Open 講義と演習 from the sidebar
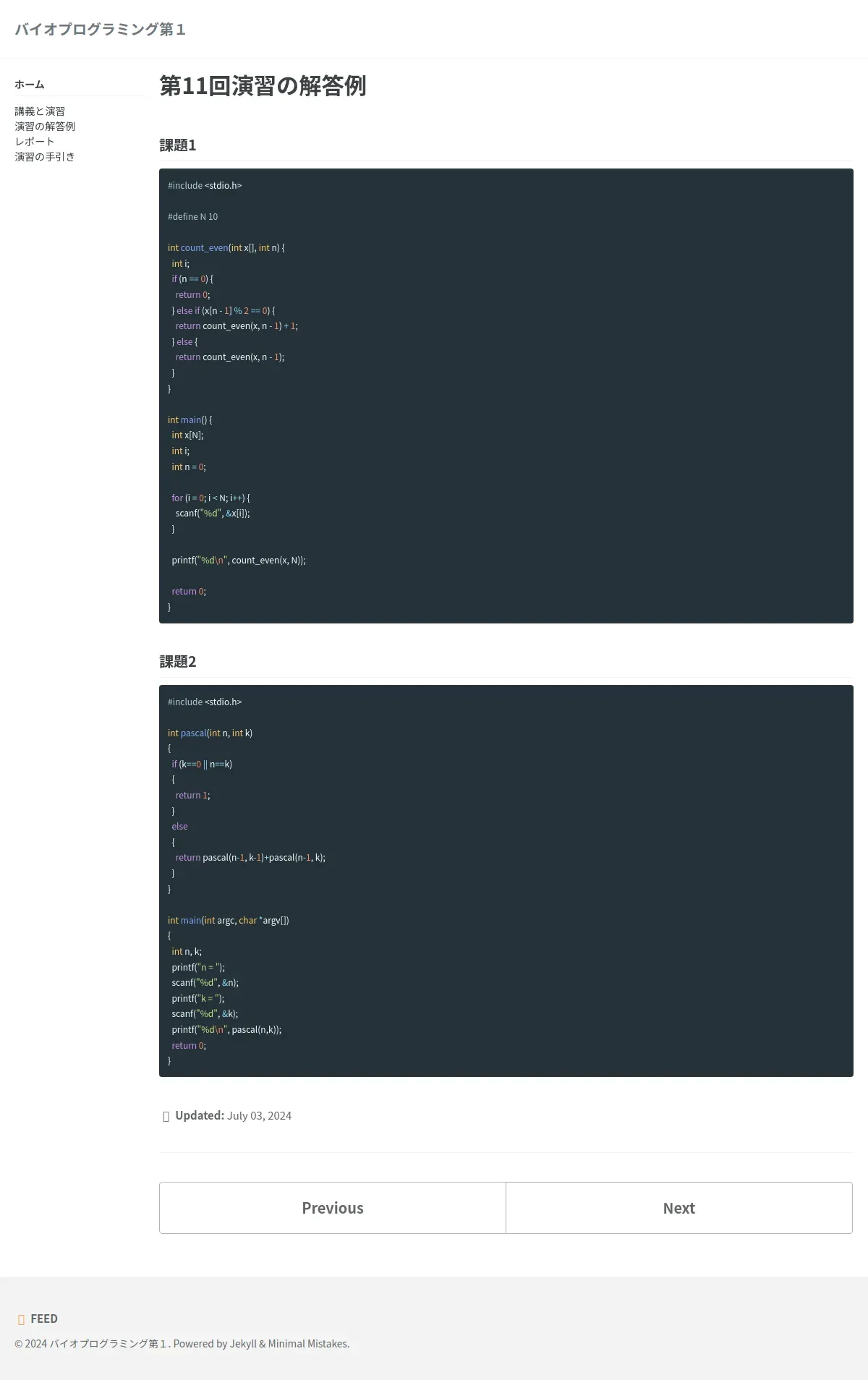 pos(40,111)
